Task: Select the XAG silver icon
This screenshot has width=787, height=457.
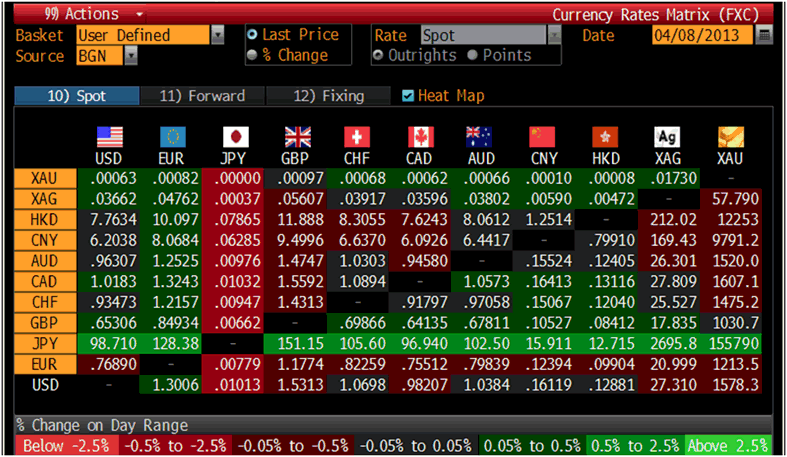Action: (667, 137)
